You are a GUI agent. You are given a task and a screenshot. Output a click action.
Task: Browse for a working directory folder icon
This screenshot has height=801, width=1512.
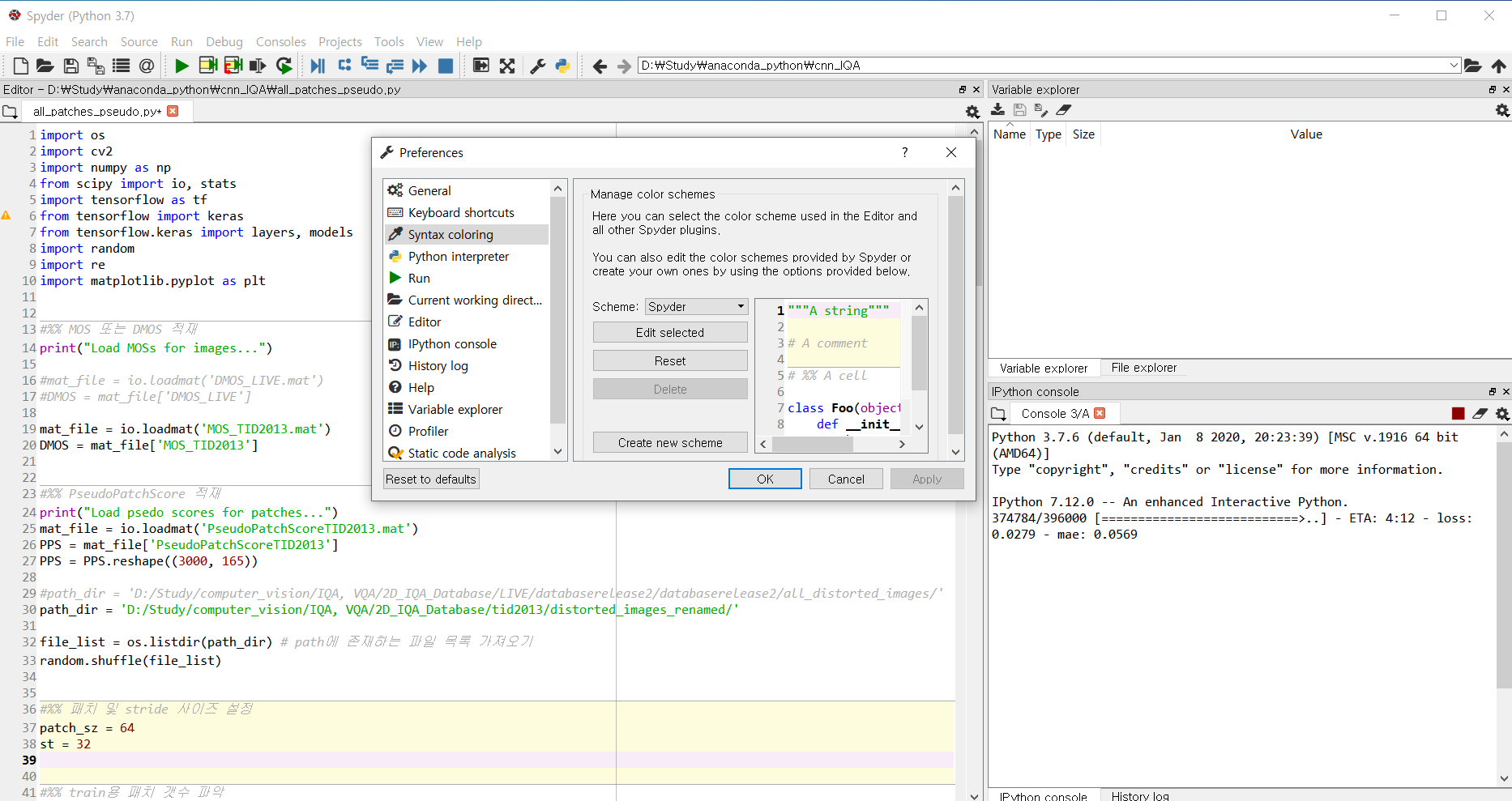tap(1473, 66)
